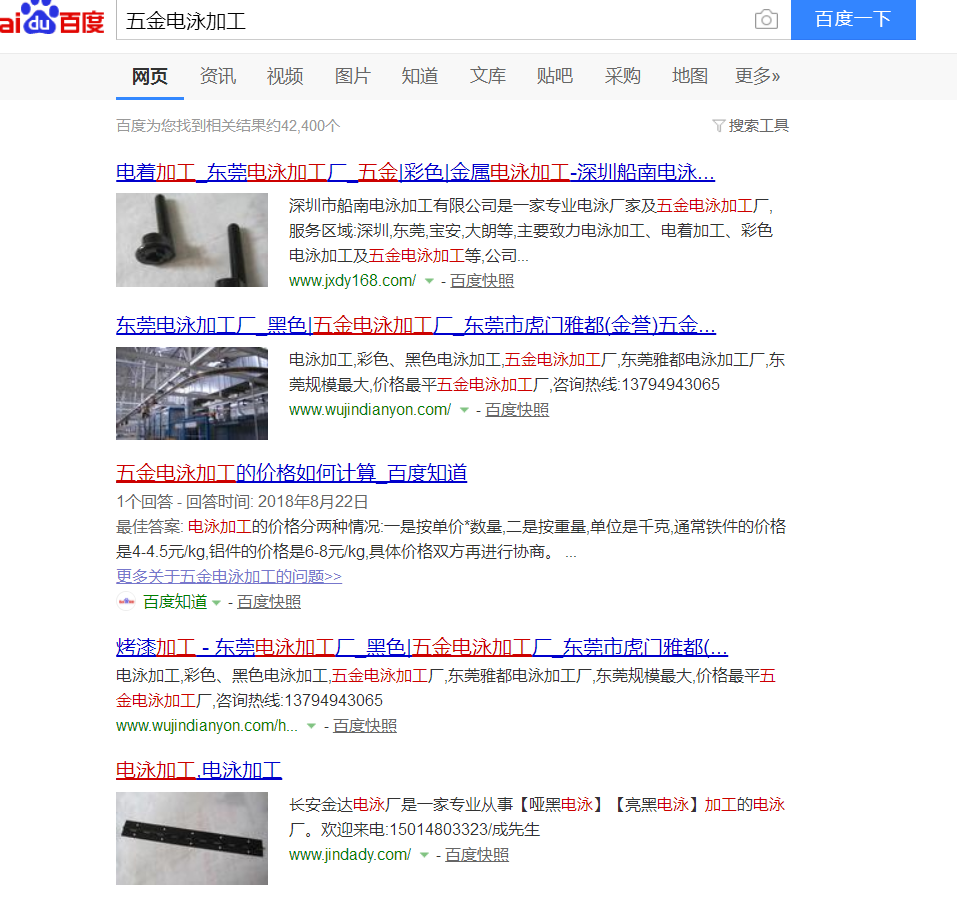Expand dropdown arrow beside www.jindady.com/
This screenshot has height=899, width=957.
tap(424, 856)
